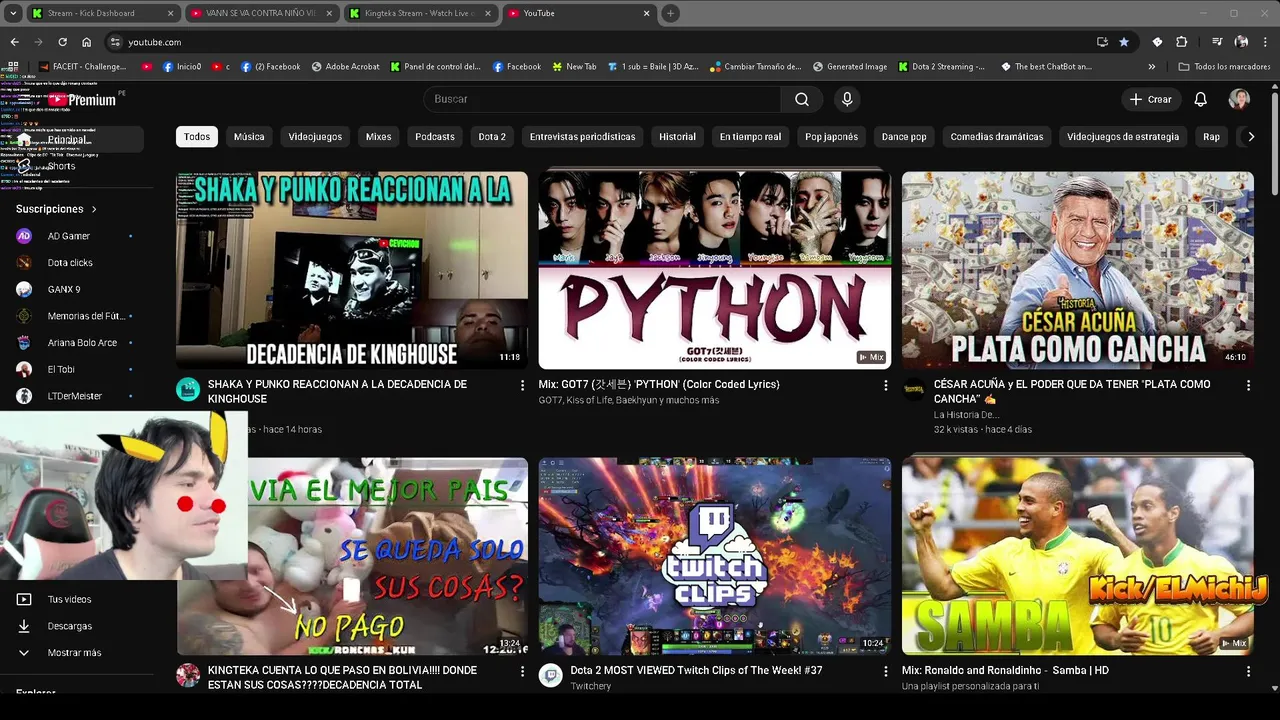Viewport: 1280px width, 720px height.
Task: Select Comedias dramáticas chip
Action: coord(997,137)
